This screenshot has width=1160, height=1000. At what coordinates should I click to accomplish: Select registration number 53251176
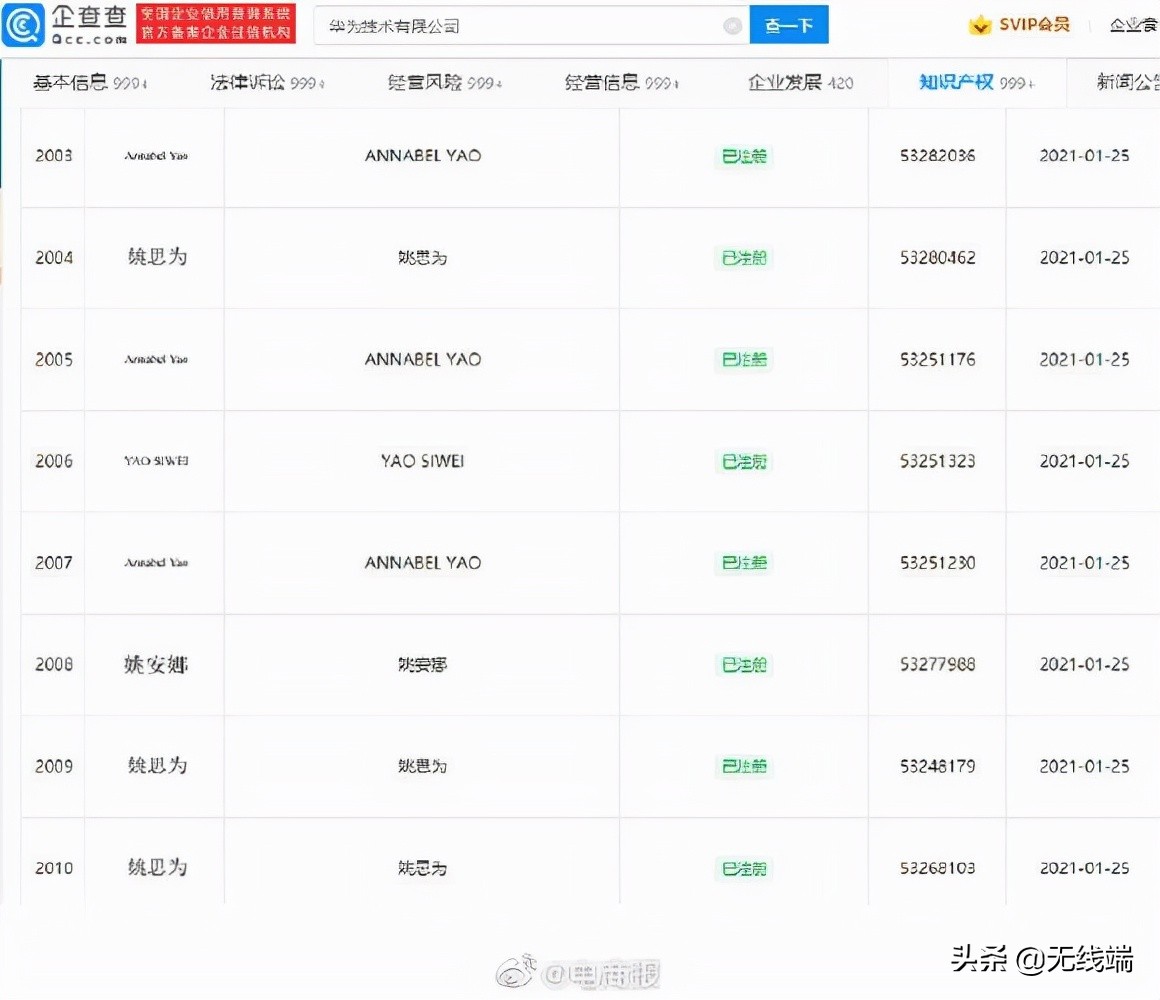(937, 359)
